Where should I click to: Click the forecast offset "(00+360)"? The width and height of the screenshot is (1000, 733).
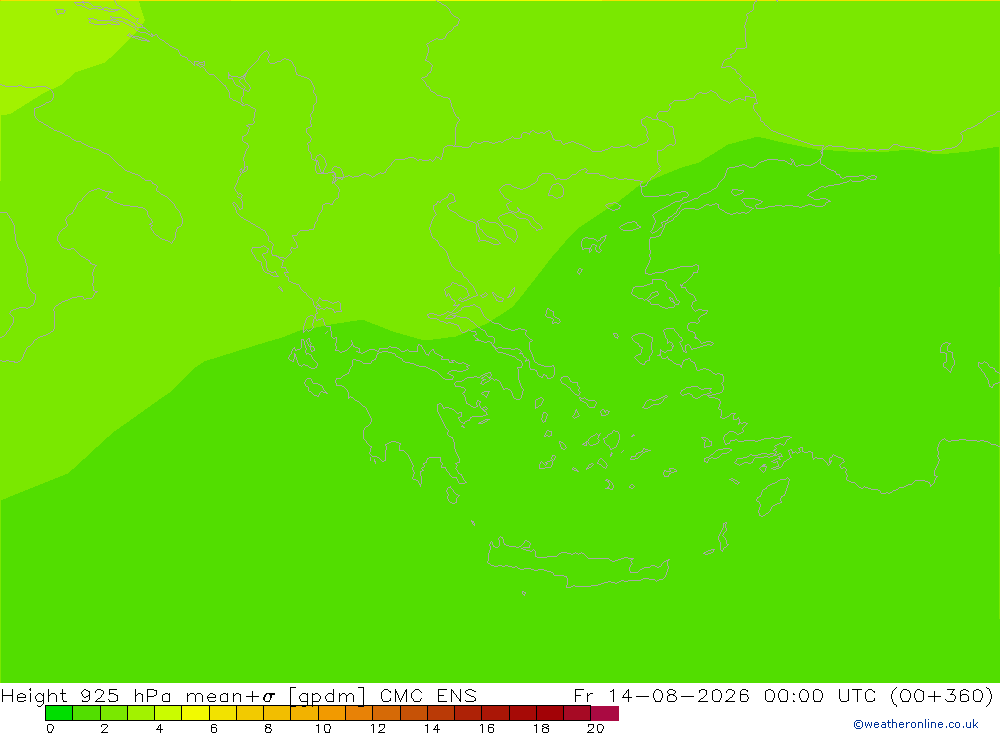point(941,695)
